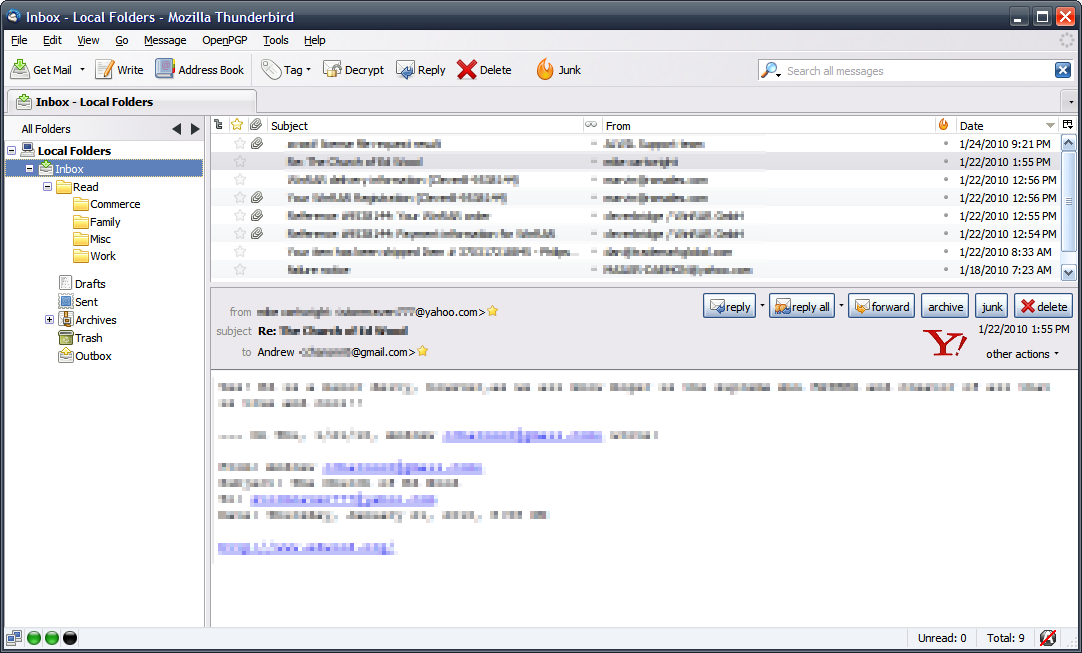Click archive in message header
The width and height of the screenshot is (1082, 653).
point(945,306)
